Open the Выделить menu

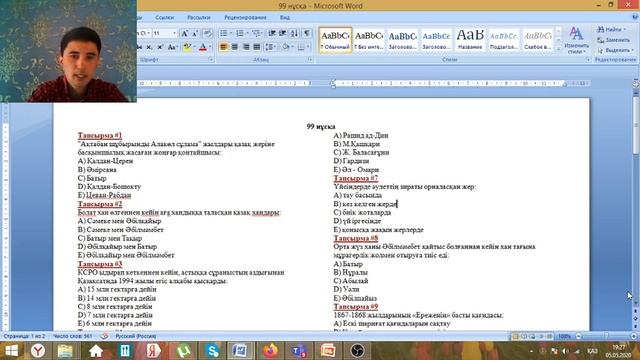pyautogui.click(x=615, y=50)
